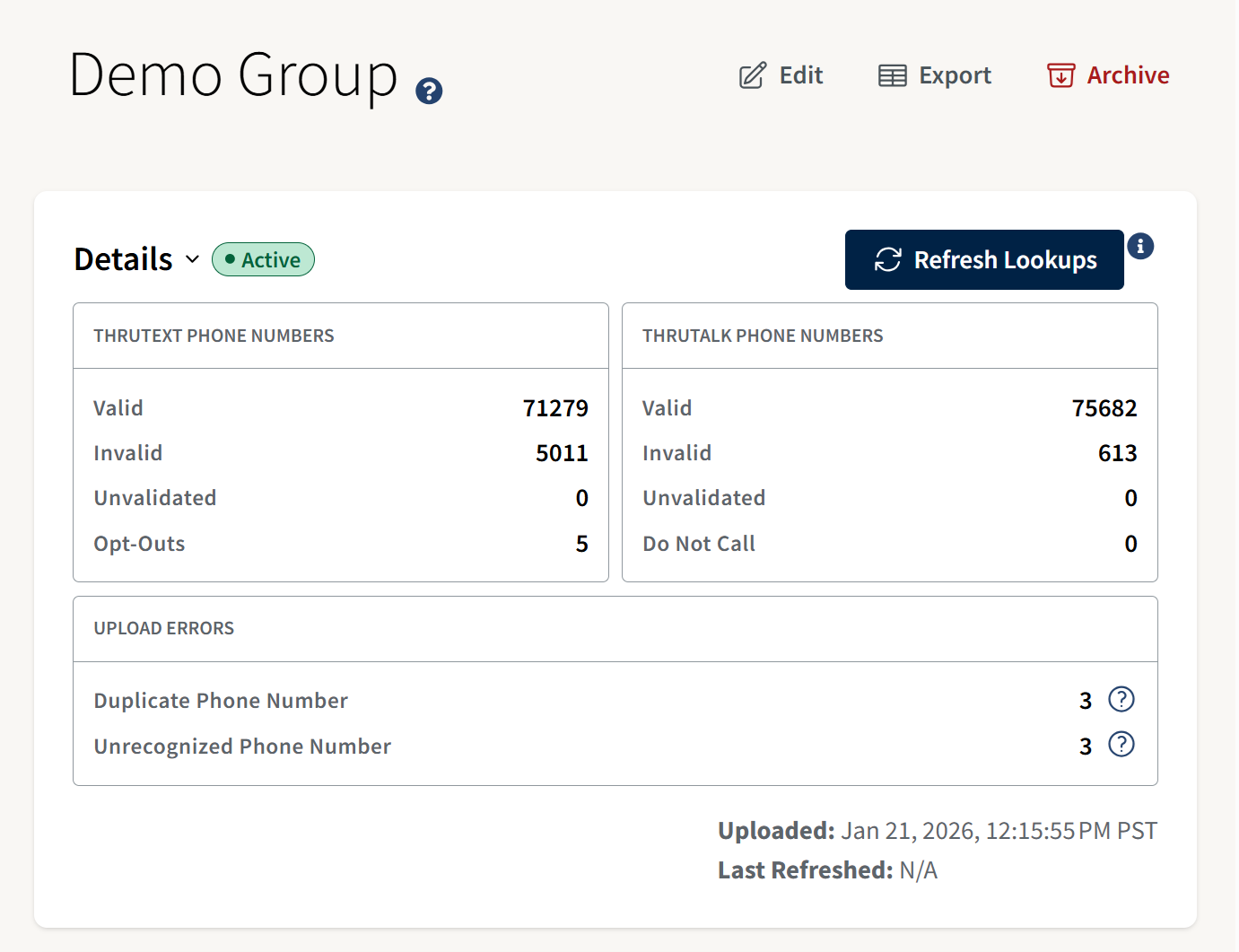Click the info icon beside Refresh Lookups
Image resolution: width=1239 pixels, height=952 pixels.
(x=1140, y=246)
